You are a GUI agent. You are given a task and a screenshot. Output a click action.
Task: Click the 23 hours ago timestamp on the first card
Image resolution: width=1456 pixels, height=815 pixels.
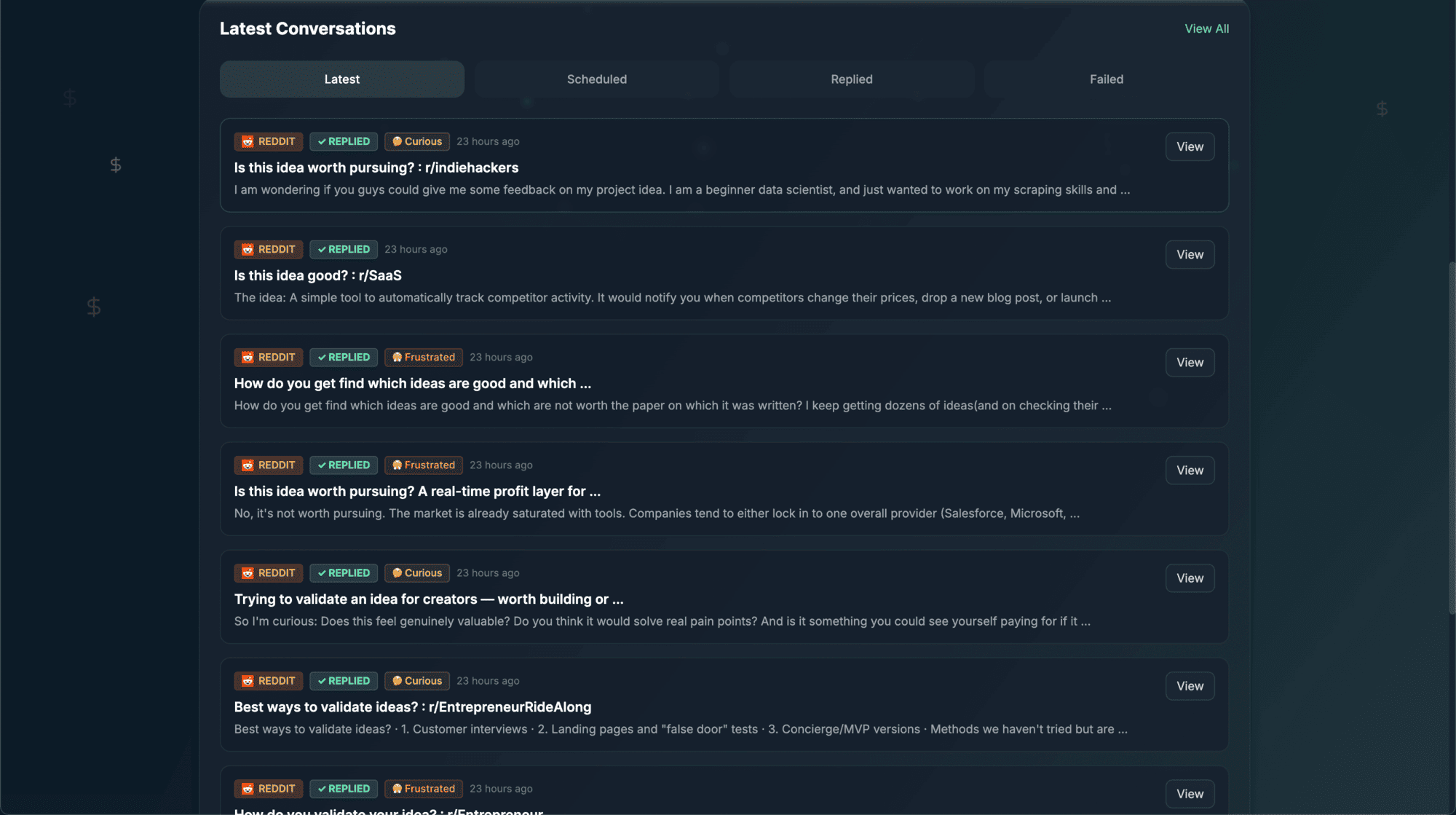487,141
